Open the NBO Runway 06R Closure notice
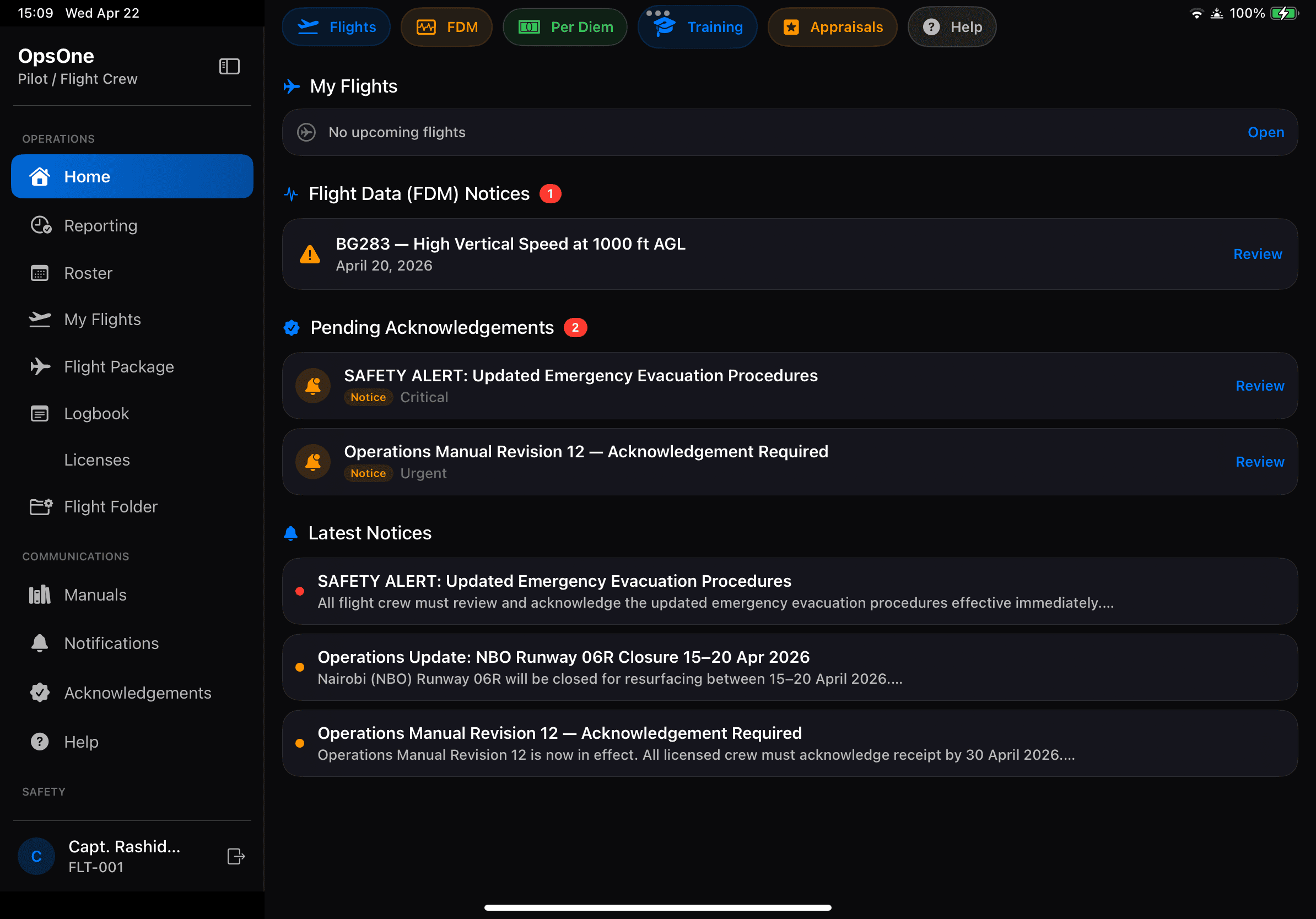The height and width of the screenshot is (919, 1316). click(790, 667)
